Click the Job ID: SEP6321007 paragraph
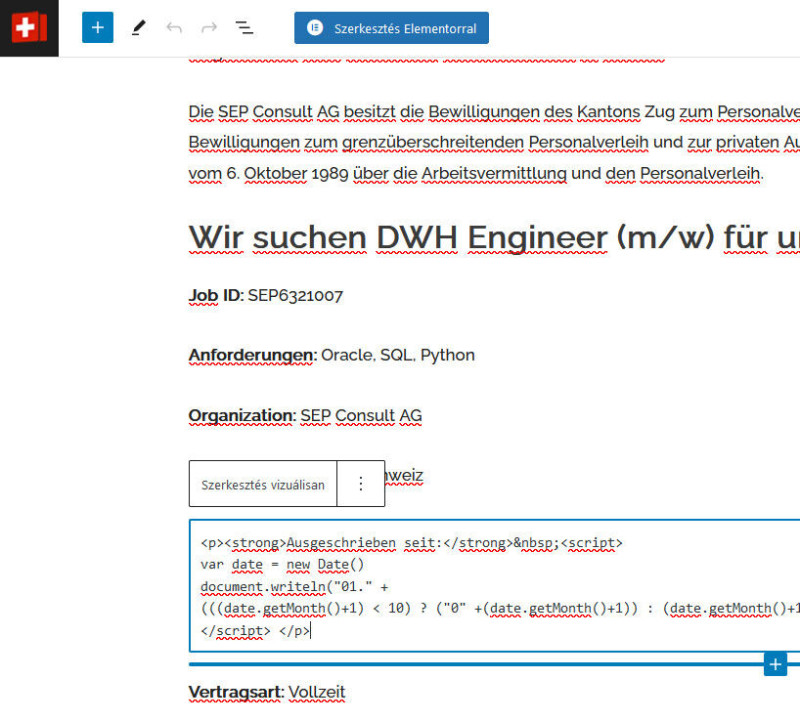Image resolution: width=800 pixels, height=721 pixels. tap(266, 295)
